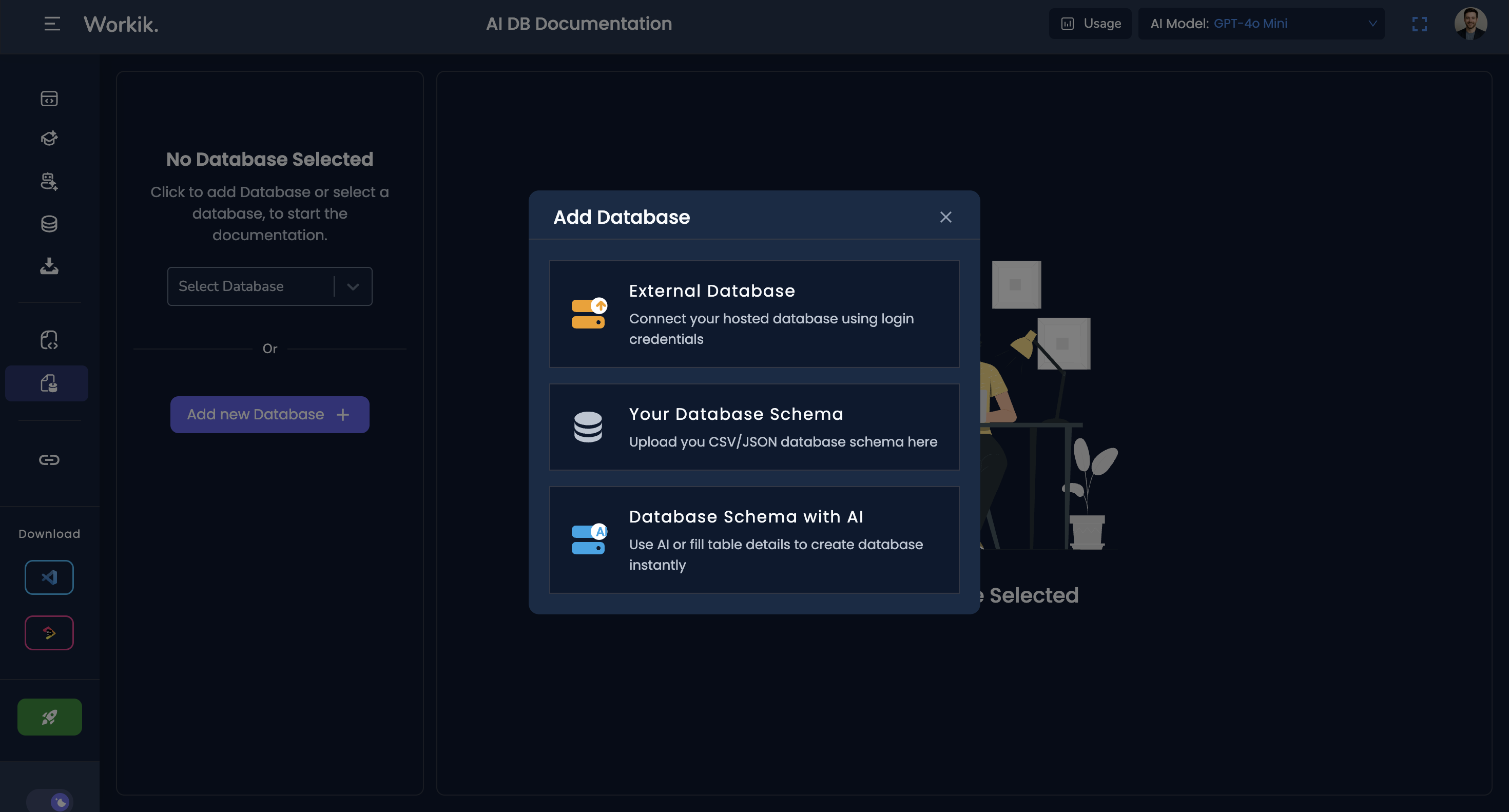Open the Select Database dropdown
The height and width of the screenshot is (812, 1509).
pyautogui.click(x=269, y=286)
